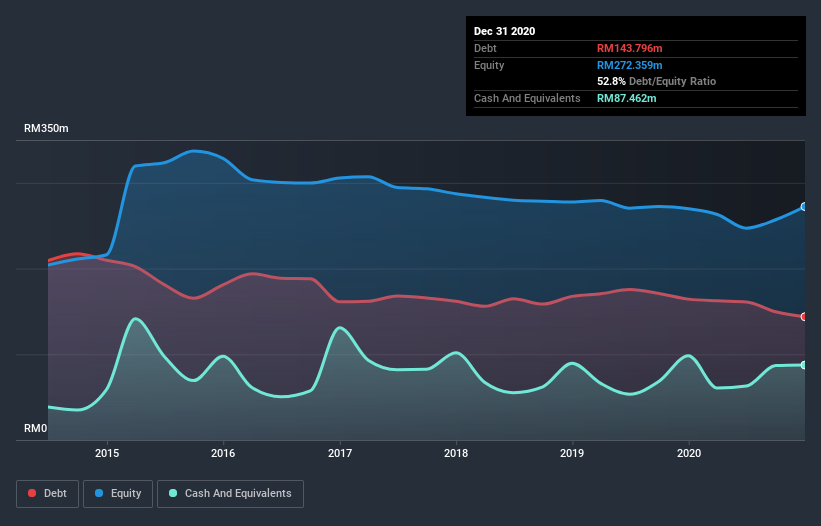Click the 52.8% Debt/Equity Ratio text
Image resolution: width=821 pixels, height=526 pixels.
[656, 81]
